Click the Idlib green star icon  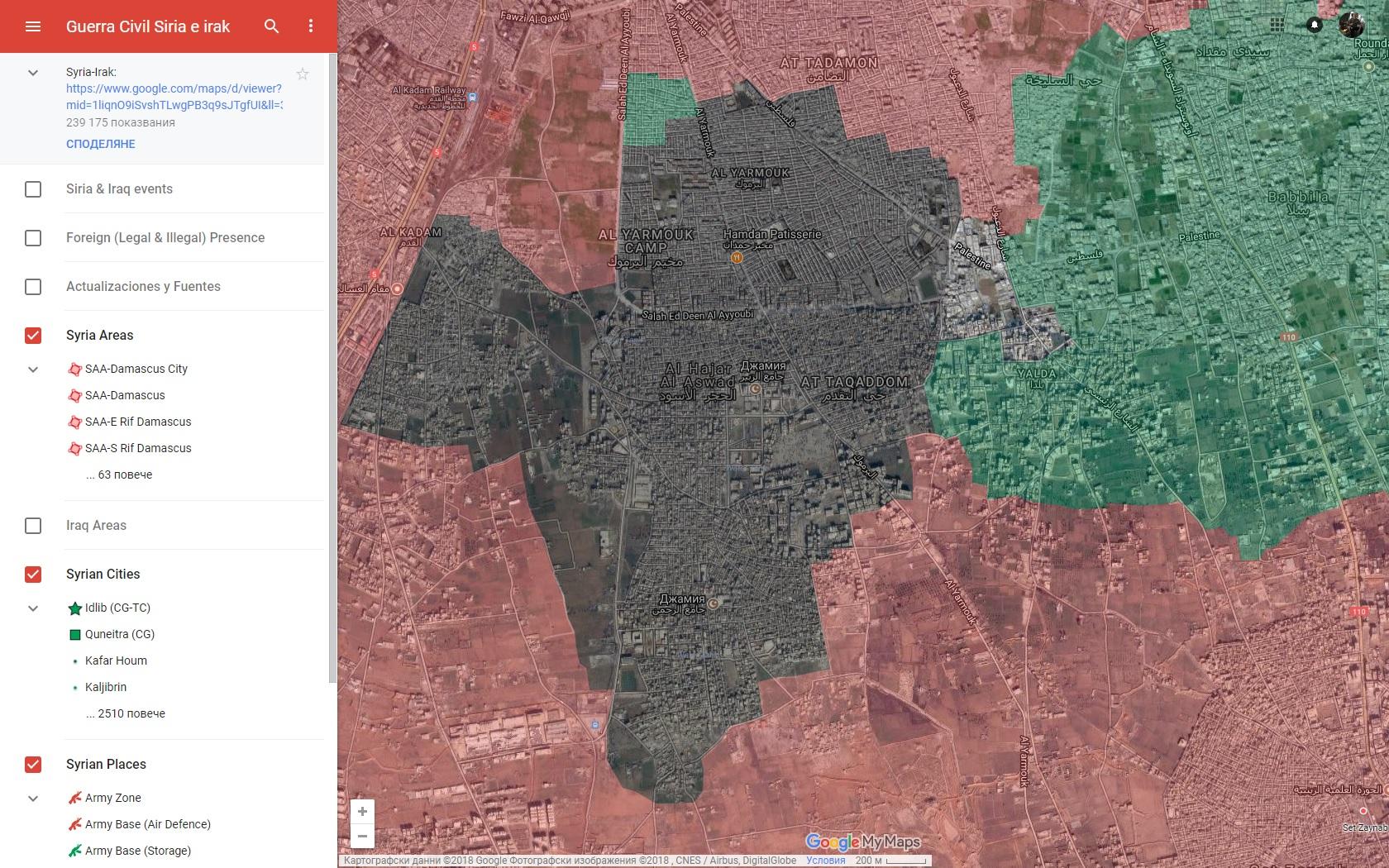point(74,608)
